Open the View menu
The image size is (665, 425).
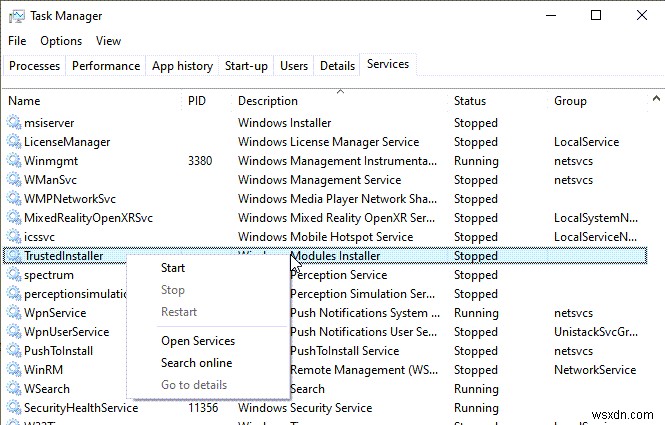pos(108,41)
